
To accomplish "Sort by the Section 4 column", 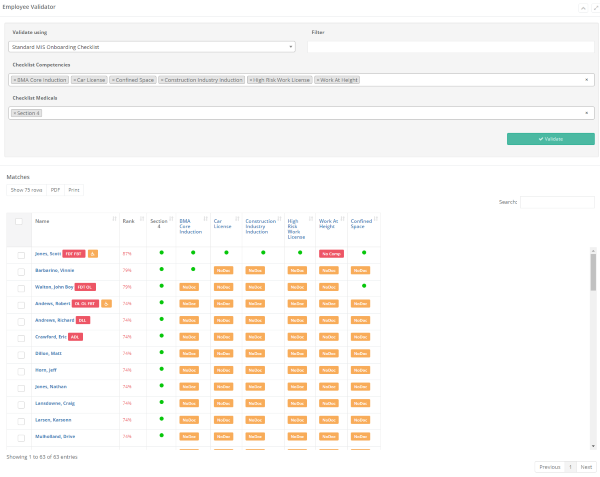I will (x=171, y=219).
